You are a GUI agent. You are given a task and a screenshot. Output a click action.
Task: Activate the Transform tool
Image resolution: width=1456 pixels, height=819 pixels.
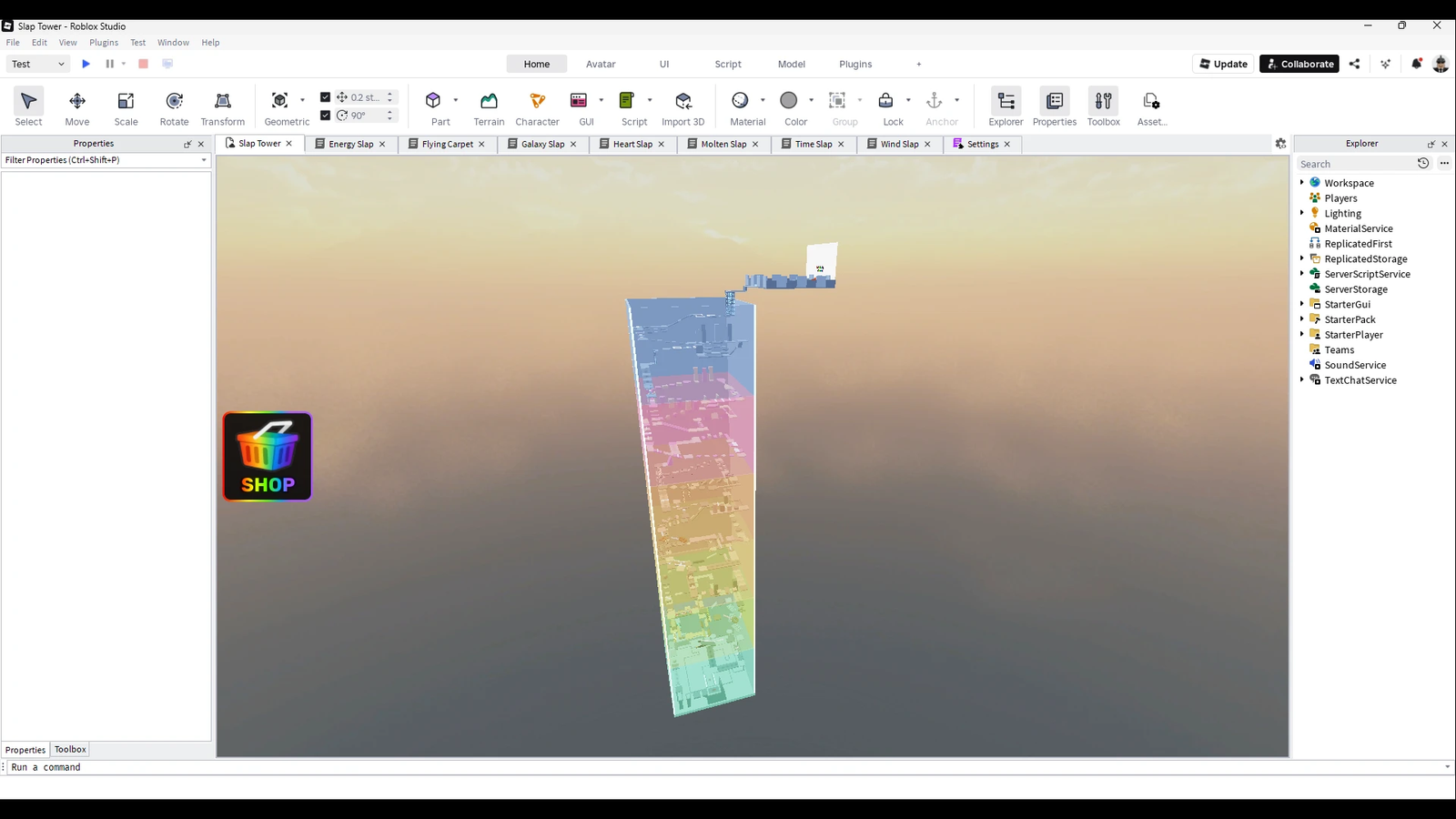(223, 107)
